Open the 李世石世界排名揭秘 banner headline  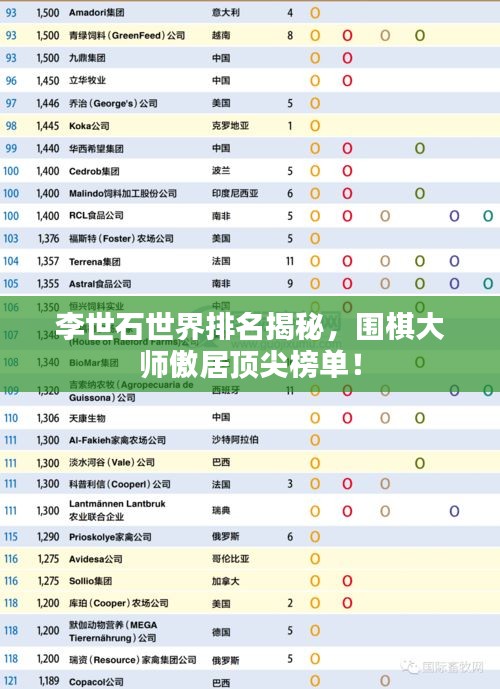[250, 345]
